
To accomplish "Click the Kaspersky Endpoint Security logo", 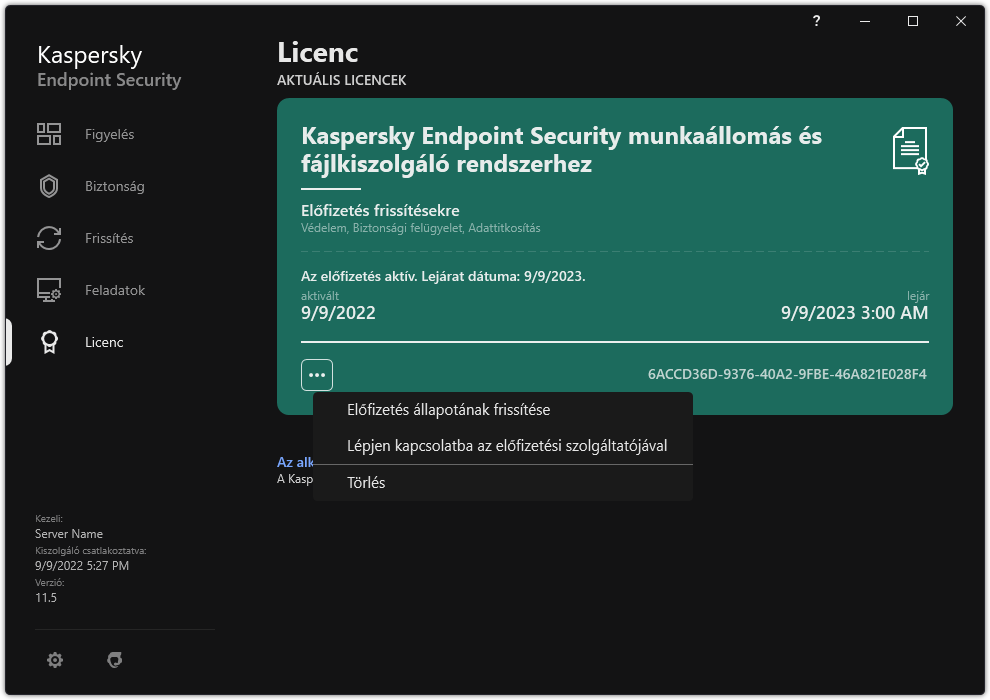I will click(x=108, y=66).
